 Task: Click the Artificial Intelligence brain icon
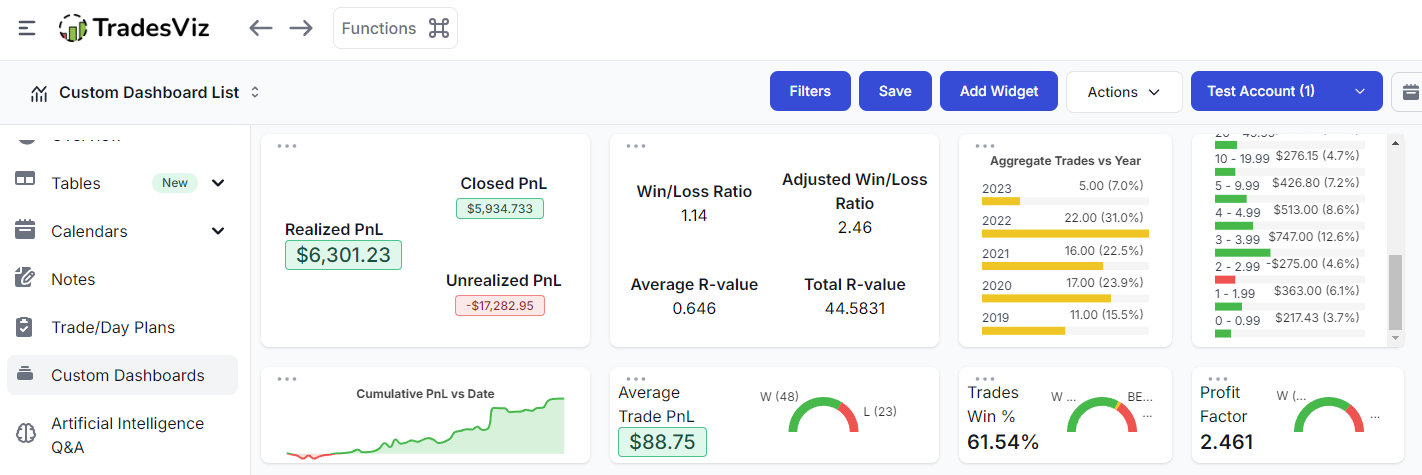25,433
